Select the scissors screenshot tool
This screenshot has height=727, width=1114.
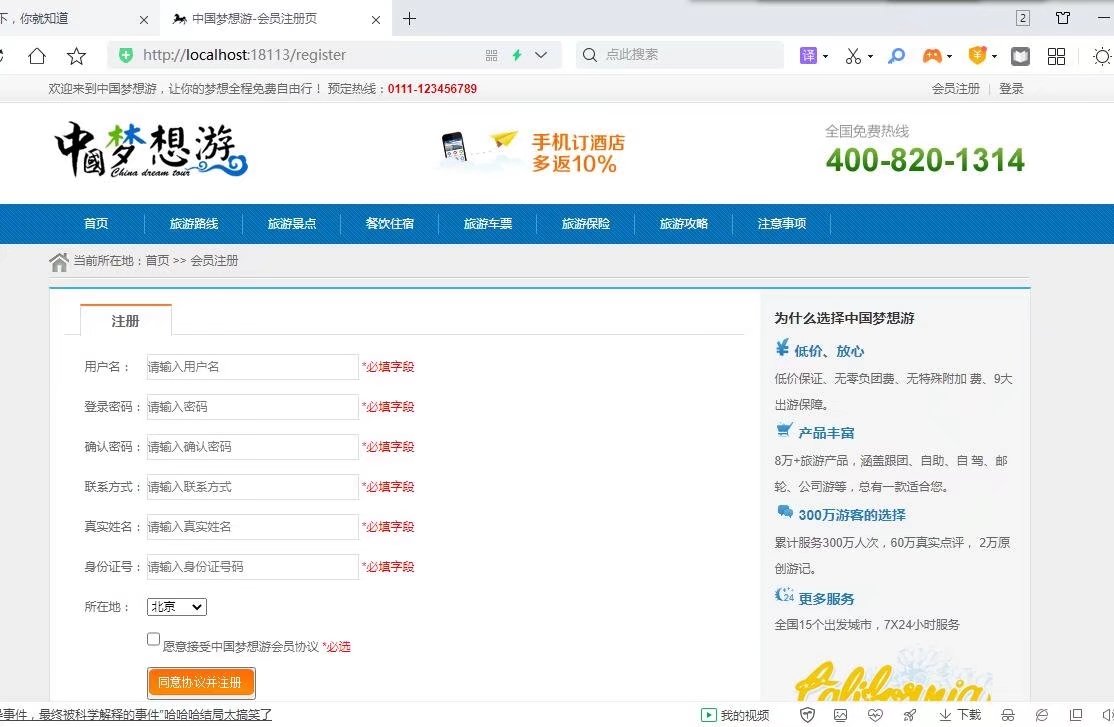[x=853, y=55]
